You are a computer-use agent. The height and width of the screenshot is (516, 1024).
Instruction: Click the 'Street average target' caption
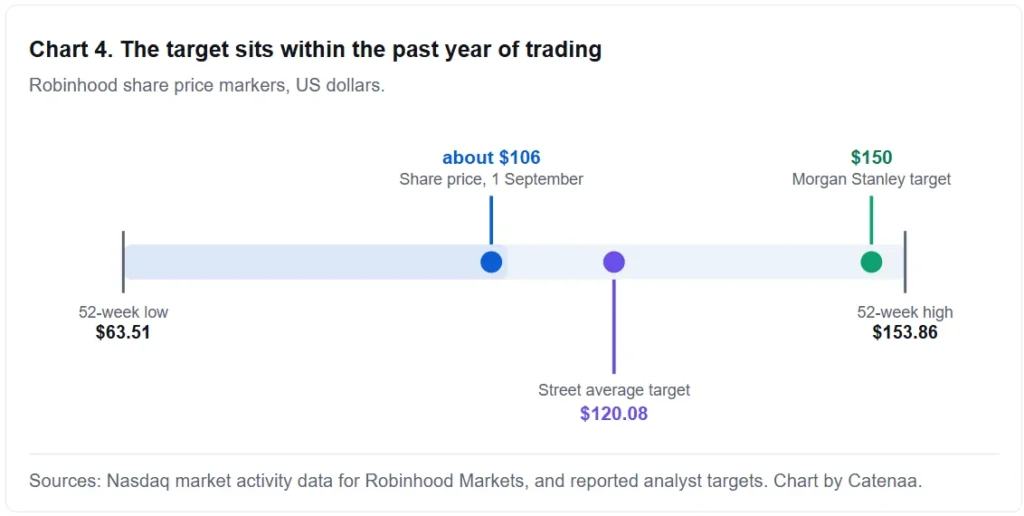coord(614,391)
